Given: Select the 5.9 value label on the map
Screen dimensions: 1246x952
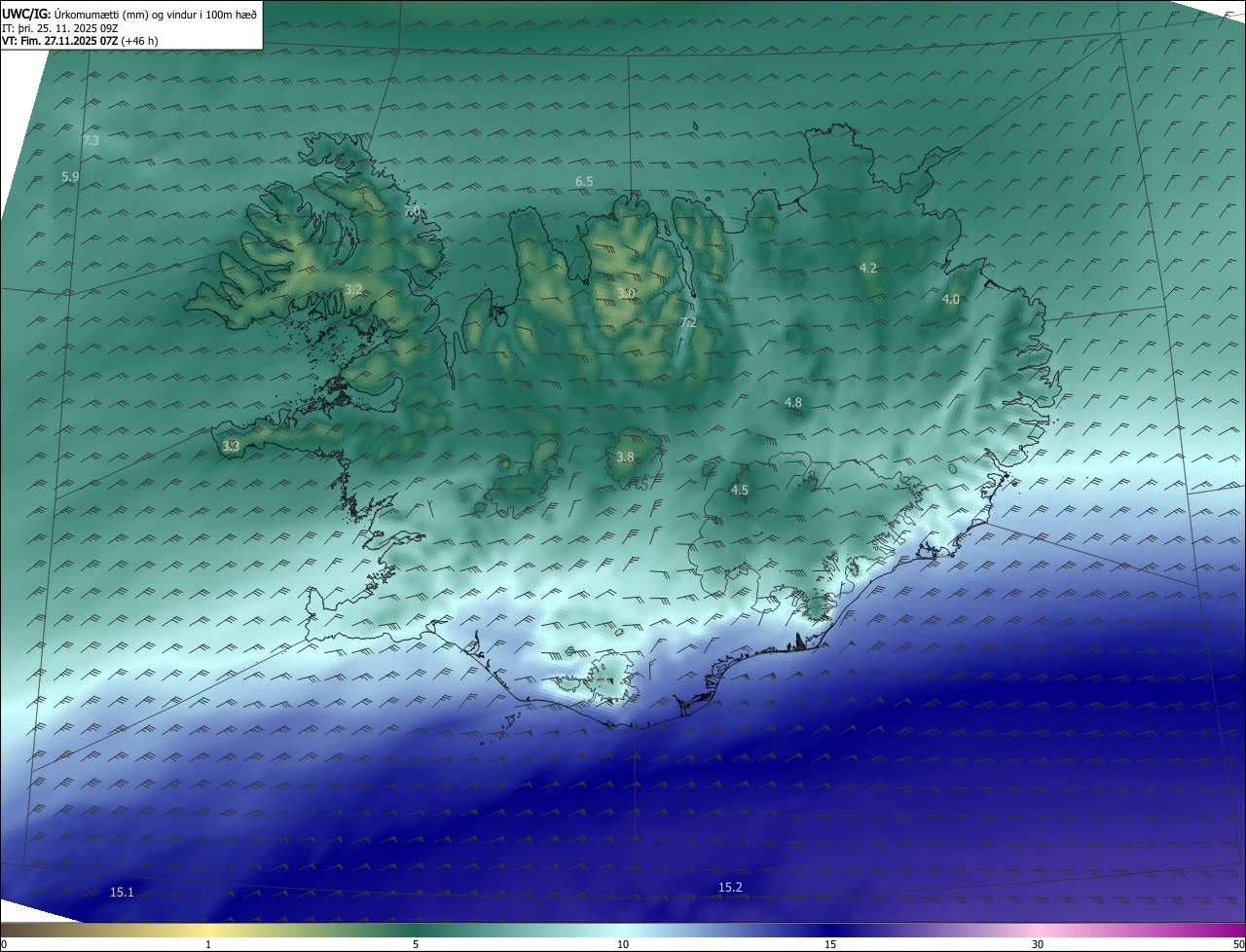Looking at the screenshot, I should tap(70, 177).
